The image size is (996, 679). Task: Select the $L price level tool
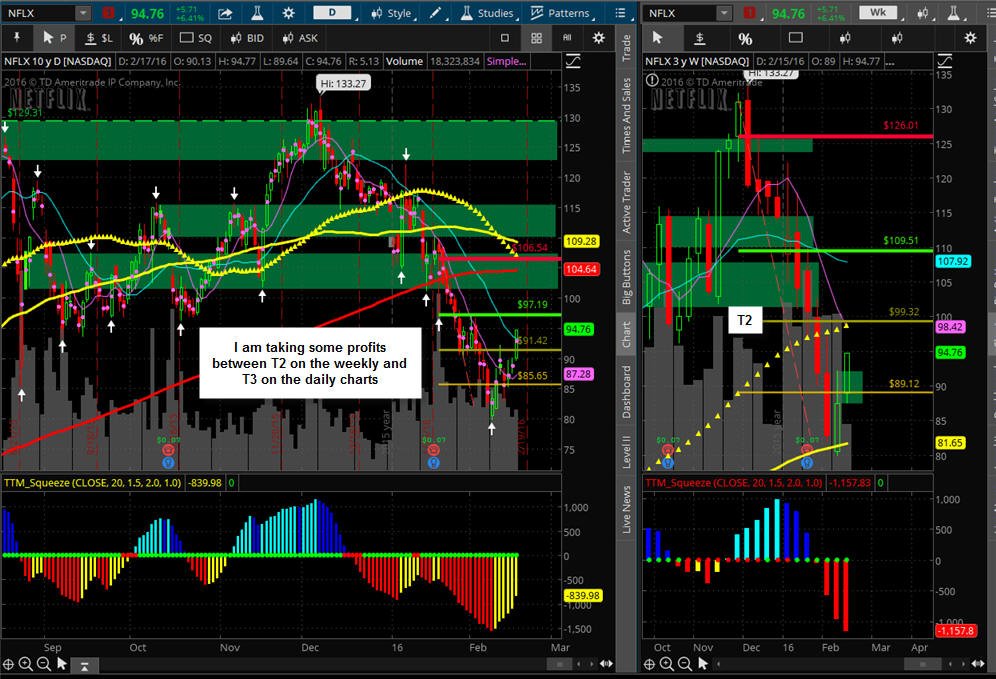[x=98, y=38]
